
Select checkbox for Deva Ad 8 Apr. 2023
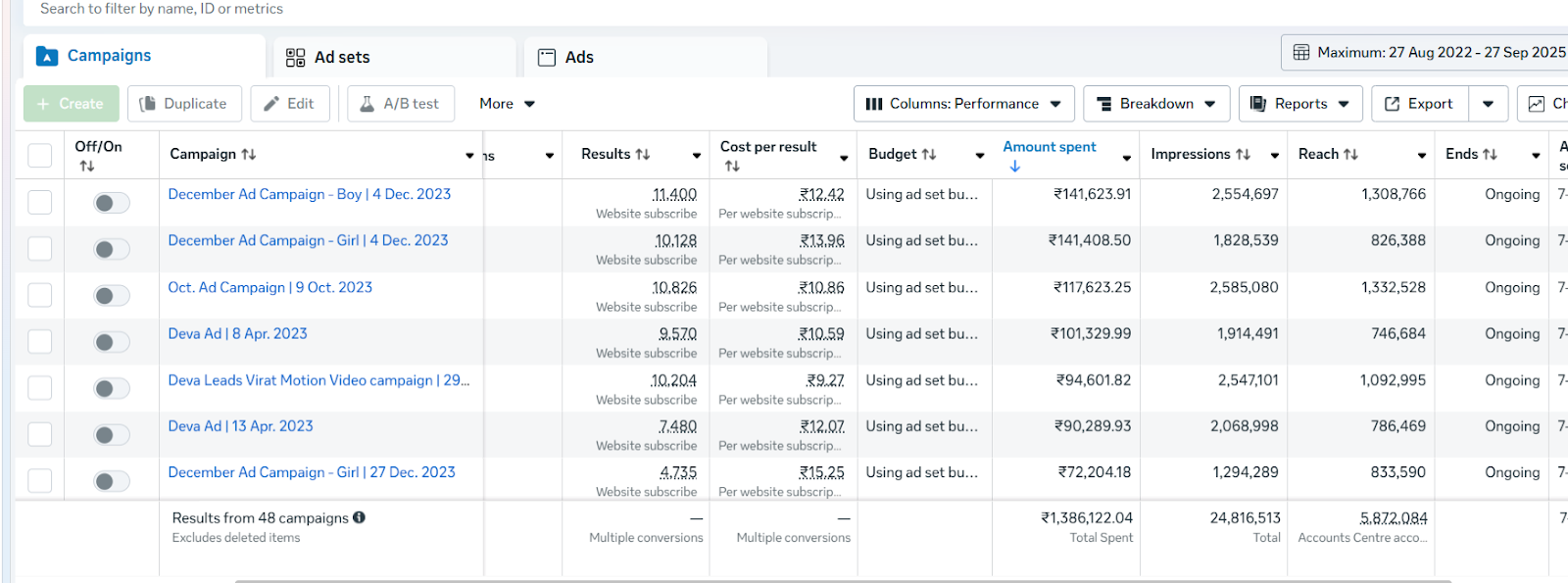39,342
